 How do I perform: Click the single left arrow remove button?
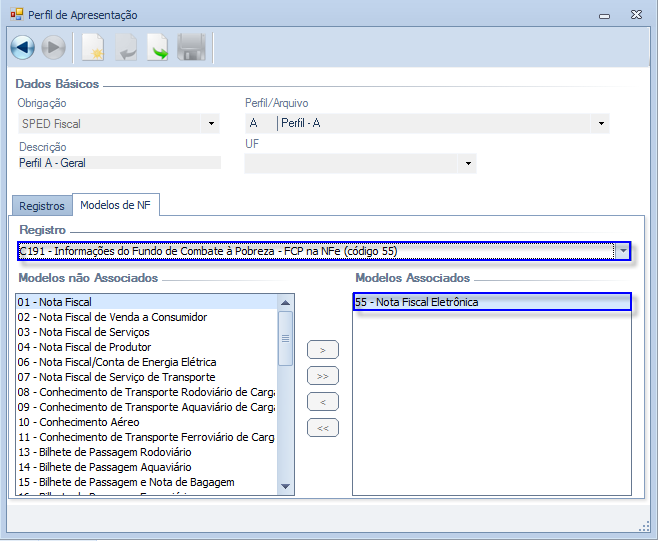[322, 402]
